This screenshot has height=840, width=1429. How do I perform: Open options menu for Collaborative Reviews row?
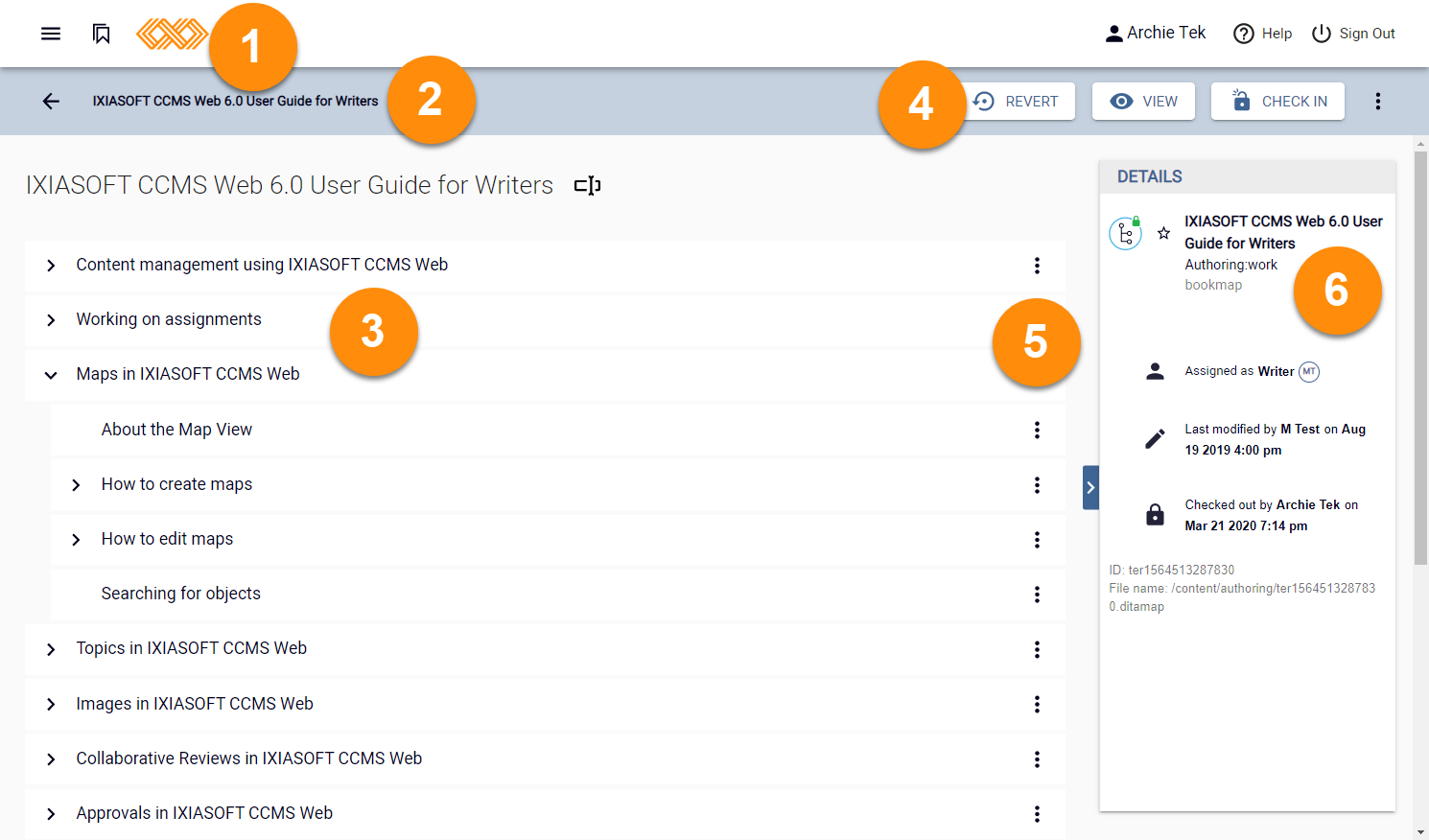(x=1037, y=759)
